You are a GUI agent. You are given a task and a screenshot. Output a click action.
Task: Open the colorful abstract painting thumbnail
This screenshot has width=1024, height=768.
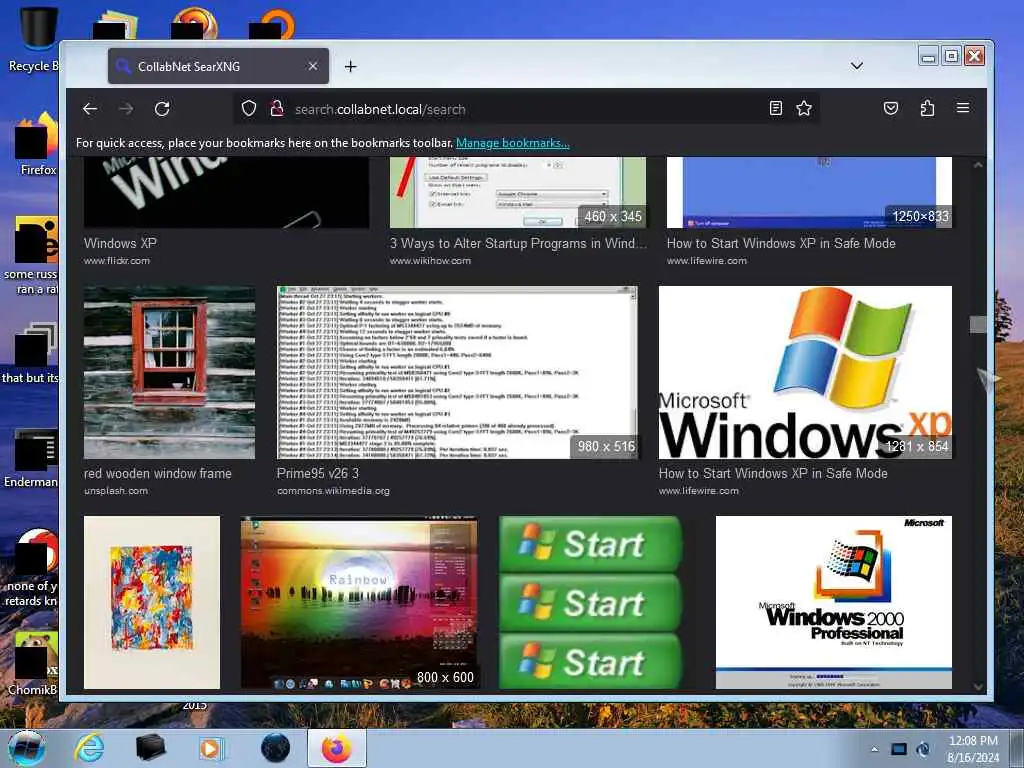[152, 602]
